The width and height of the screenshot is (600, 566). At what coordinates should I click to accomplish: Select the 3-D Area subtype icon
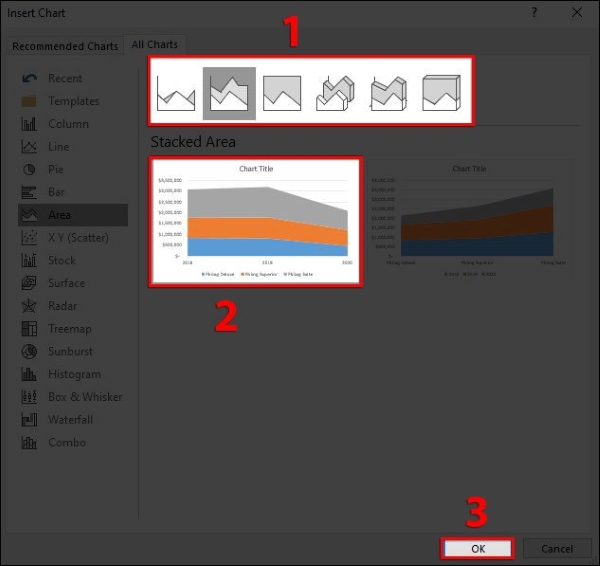(x=336, y=93)
